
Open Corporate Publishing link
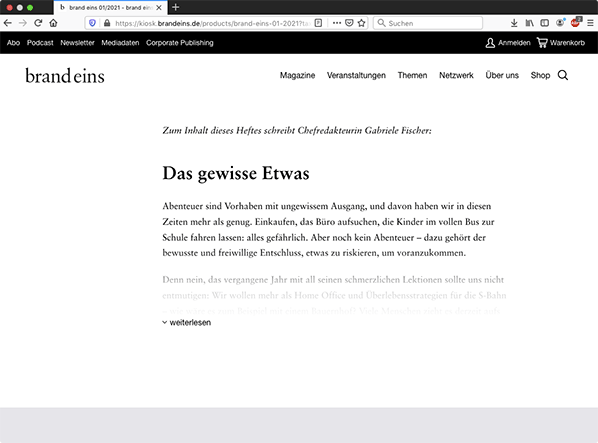click(x=180, y=43)
